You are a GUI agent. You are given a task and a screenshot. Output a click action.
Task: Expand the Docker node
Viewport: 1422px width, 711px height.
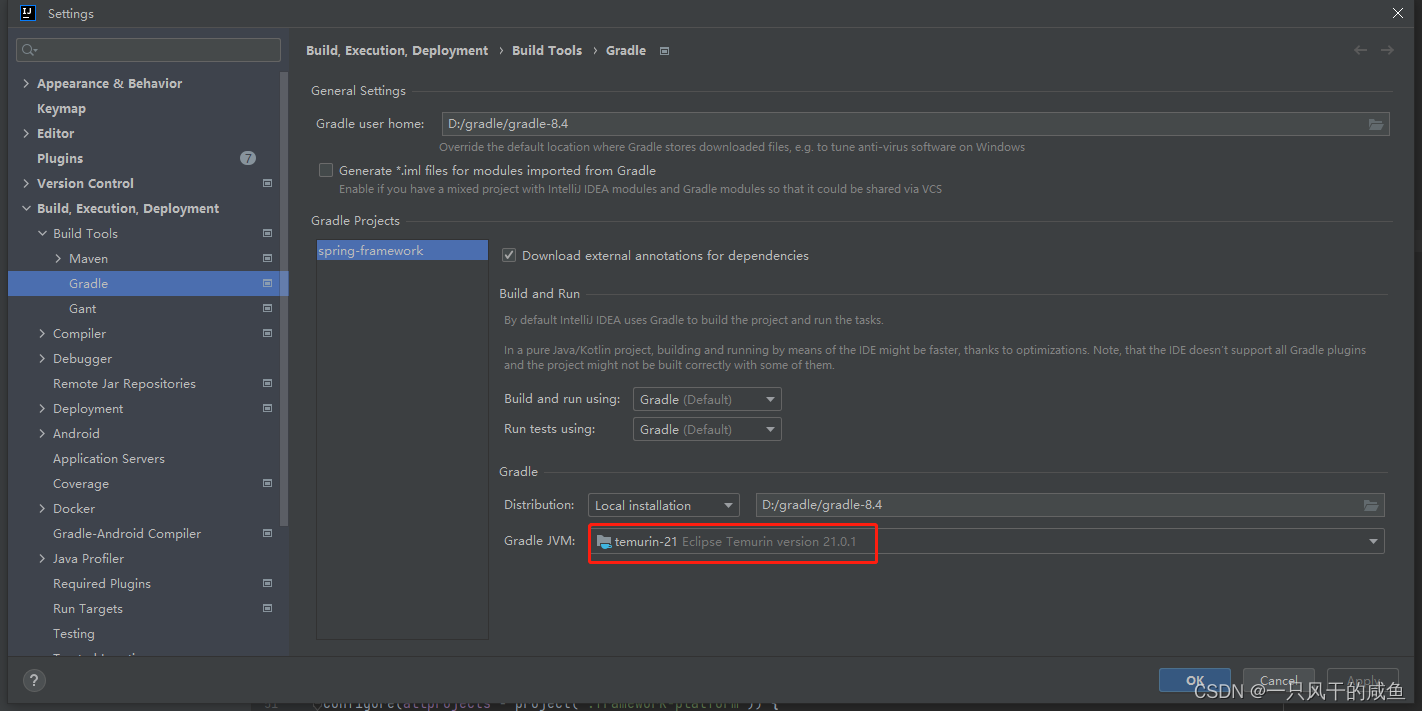[x=42, y=509]
